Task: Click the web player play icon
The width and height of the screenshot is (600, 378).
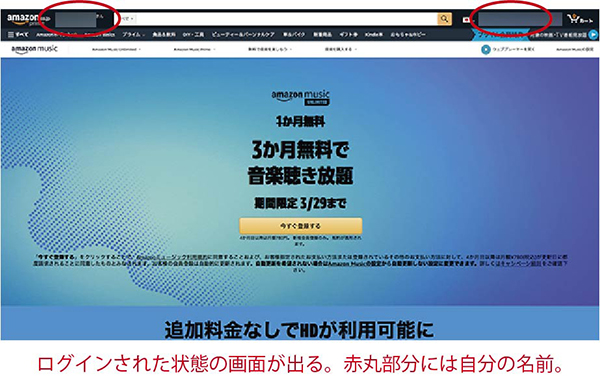Action: pos(486,49)
